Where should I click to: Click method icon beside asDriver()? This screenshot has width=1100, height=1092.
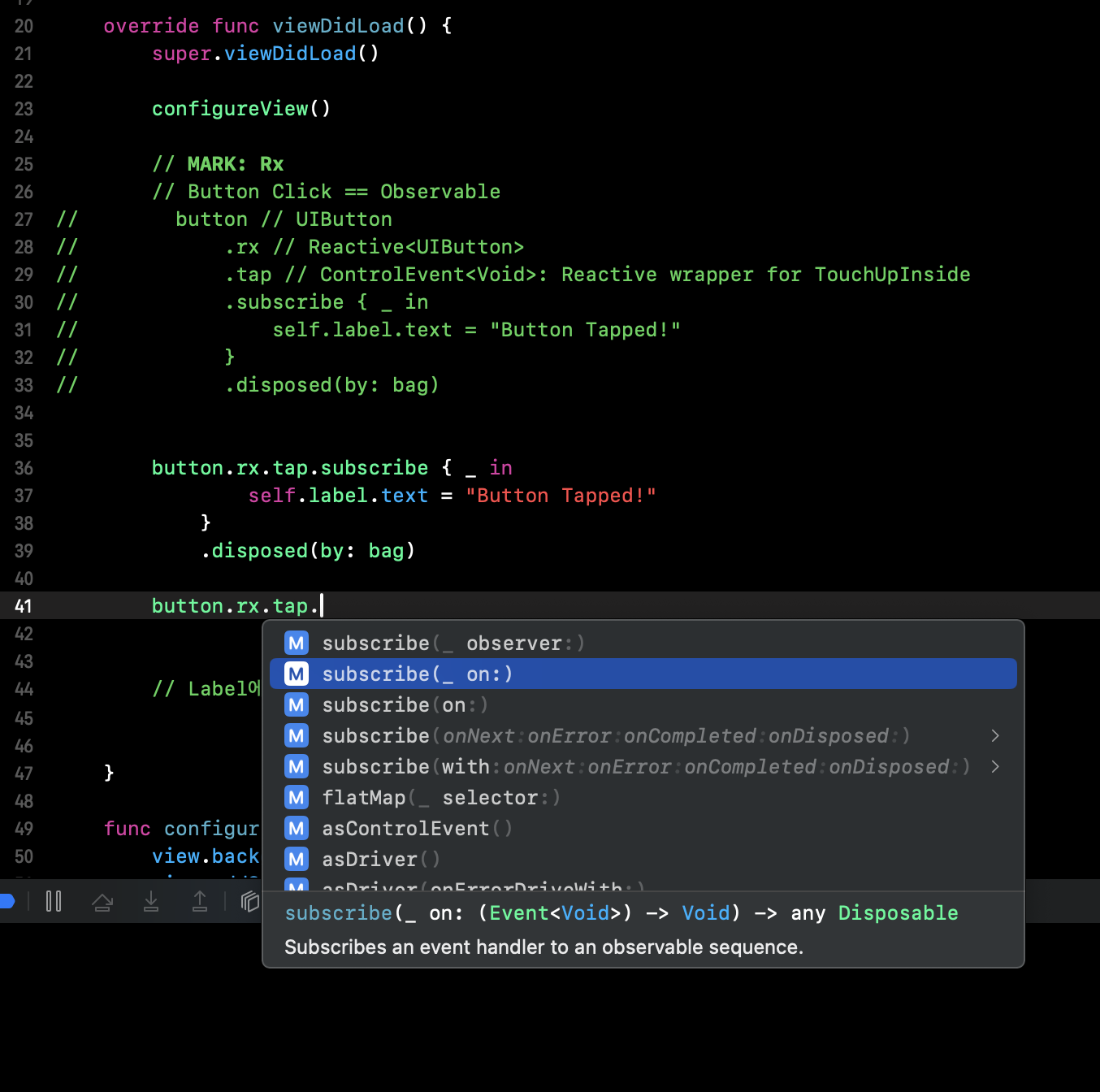point(297,860)
